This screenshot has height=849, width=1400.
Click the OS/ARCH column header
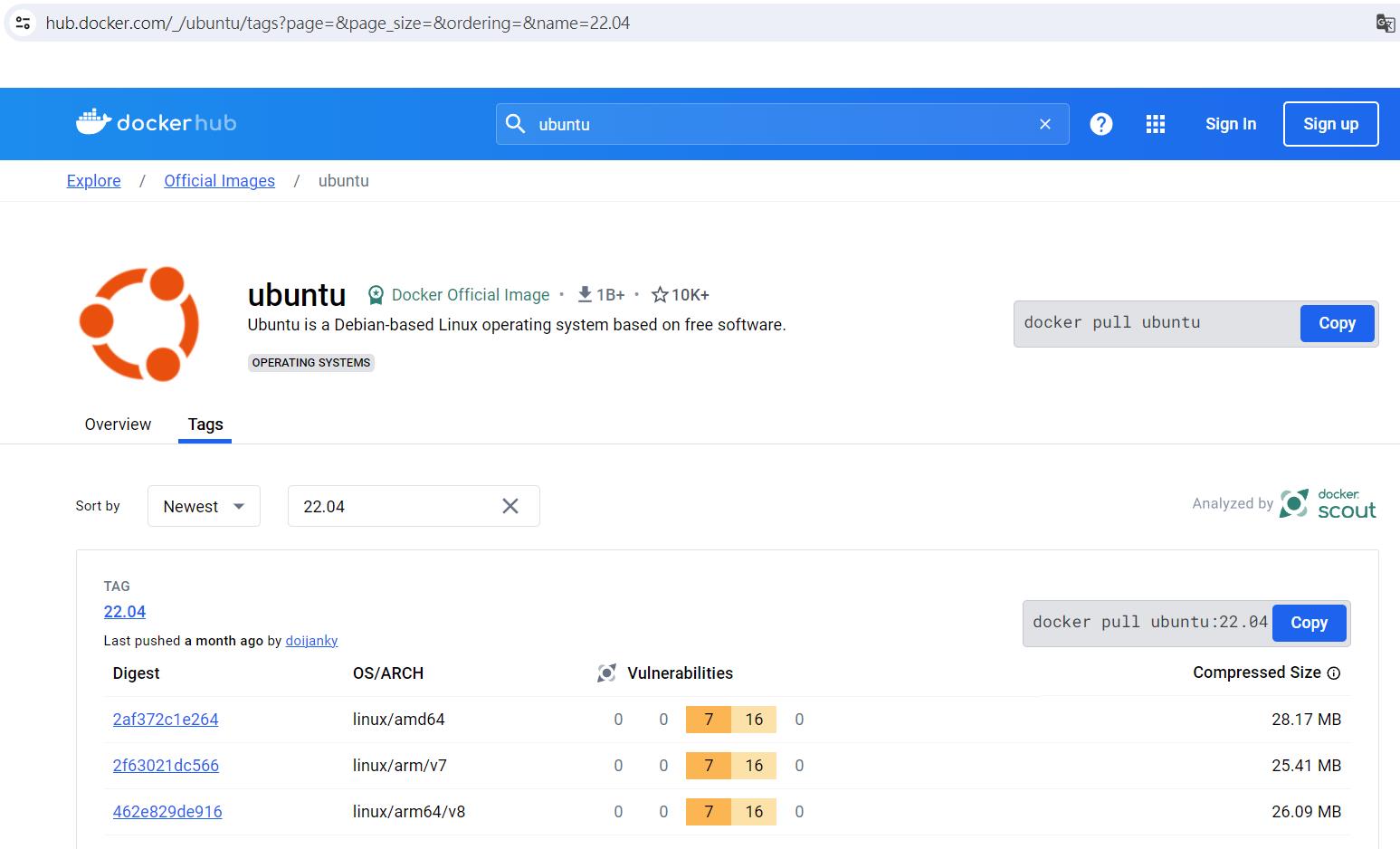pos(388,673)
